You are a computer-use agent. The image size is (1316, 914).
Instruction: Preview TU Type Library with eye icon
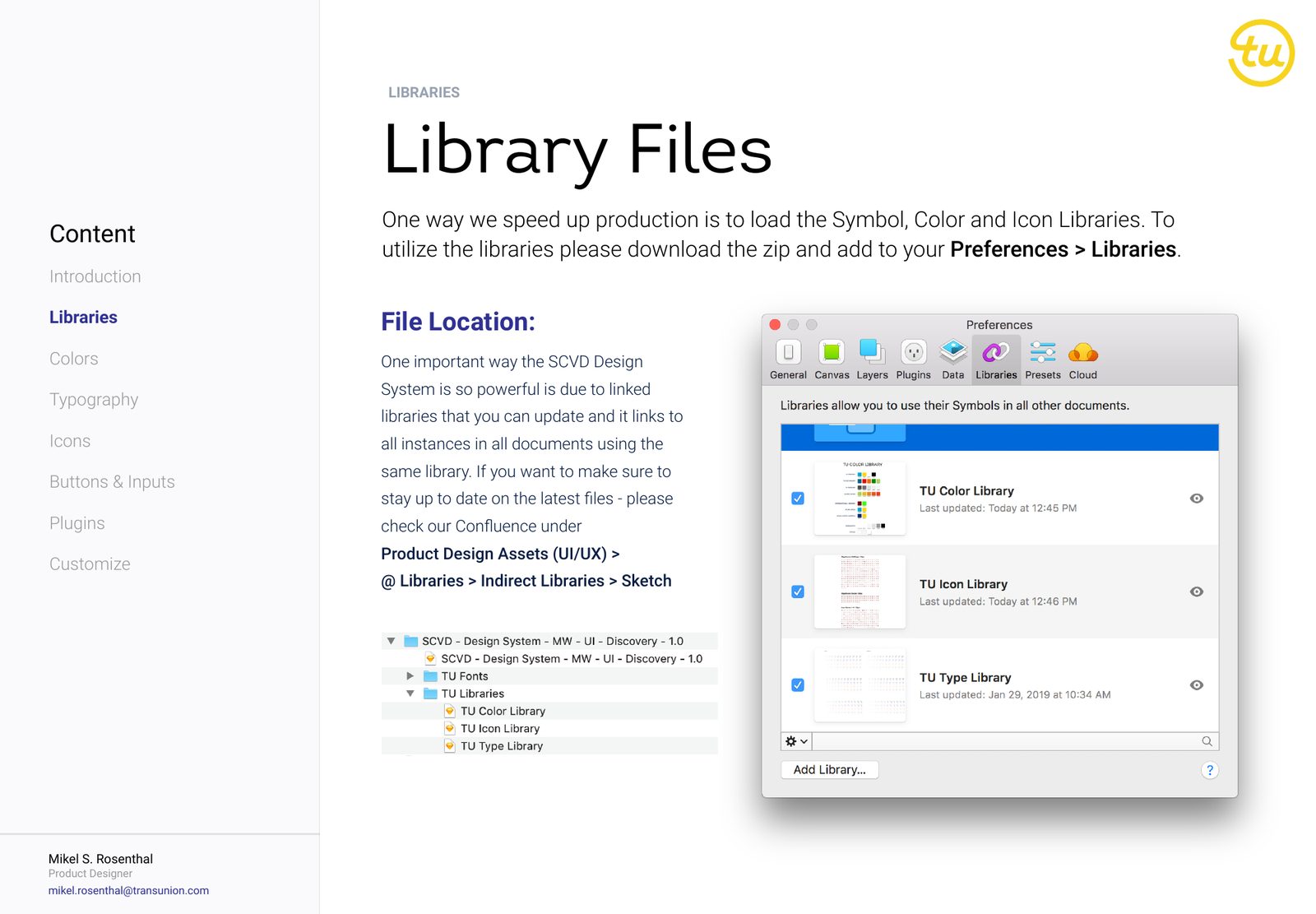click(1197, 685)
